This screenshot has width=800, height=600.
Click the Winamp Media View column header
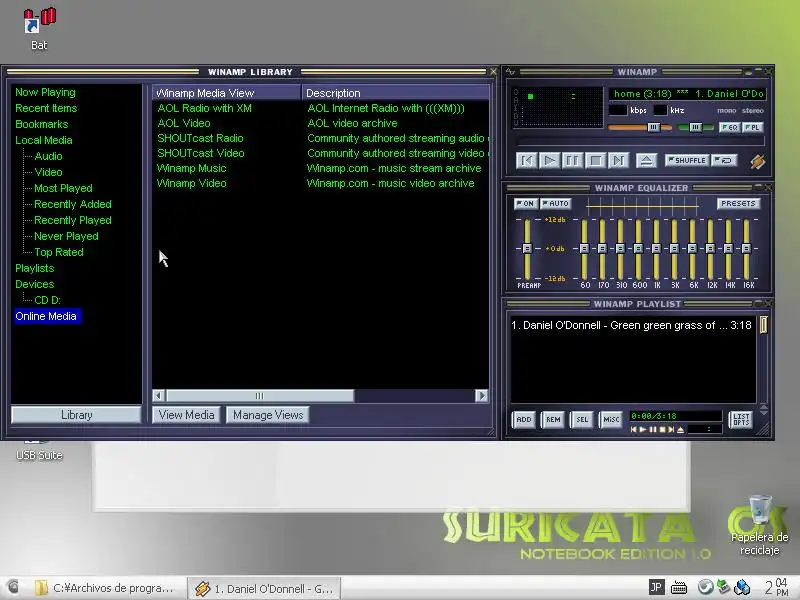coord(227,93)
